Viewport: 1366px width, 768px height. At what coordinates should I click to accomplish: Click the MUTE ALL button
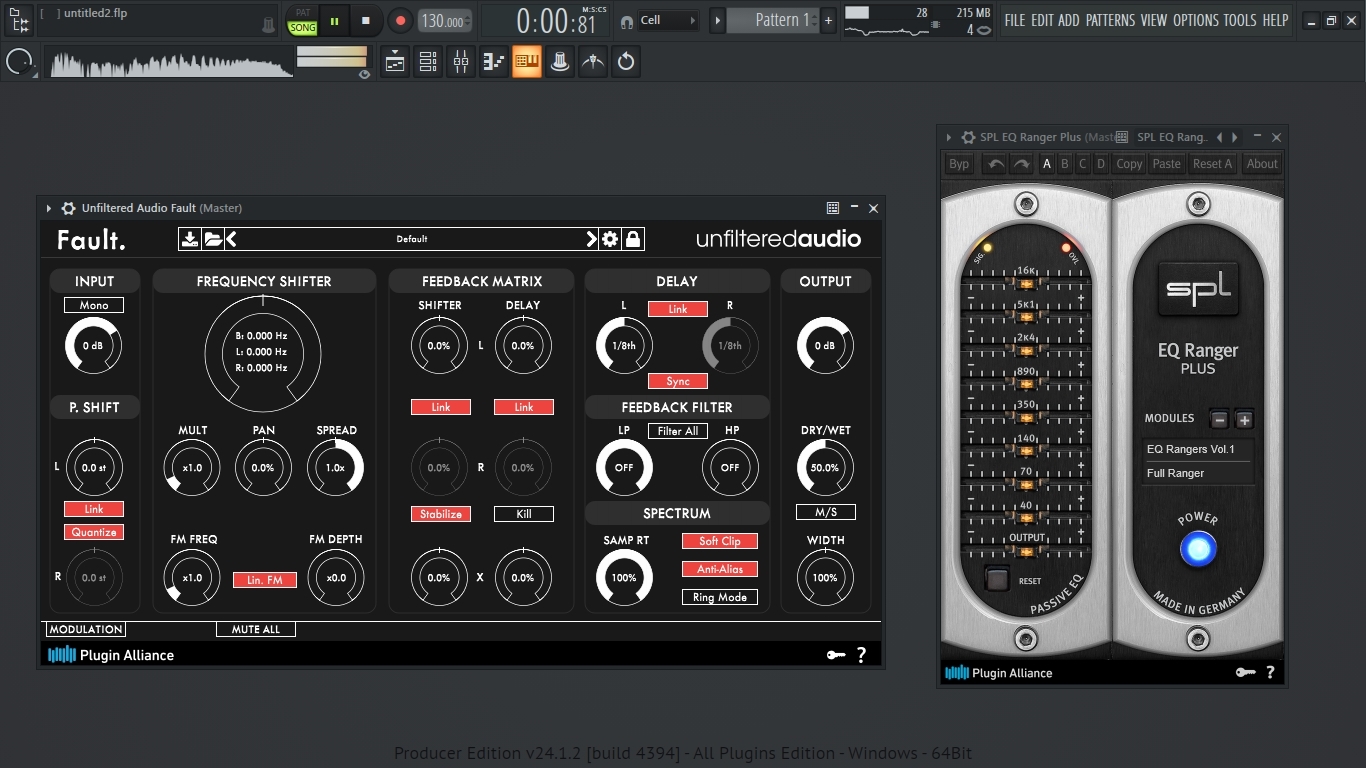[256, 629]
